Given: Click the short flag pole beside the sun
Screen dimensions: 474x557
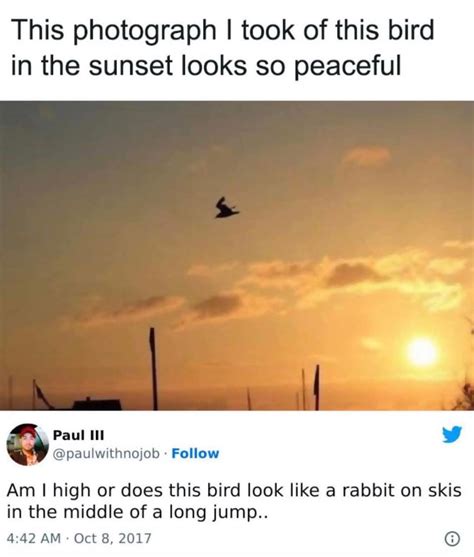Looking at the screenshot, I should click(317, 387).
